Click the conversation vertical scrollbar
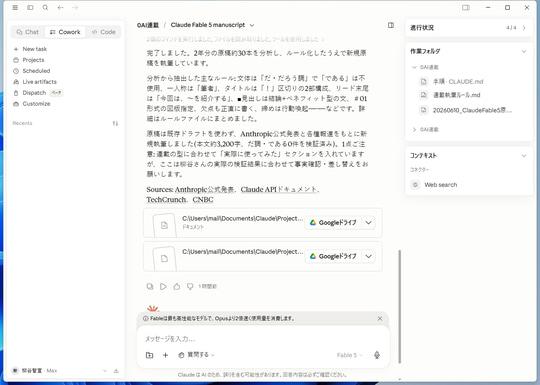Image resolution: width=540 pixels, height=385 pixels. 399,306
